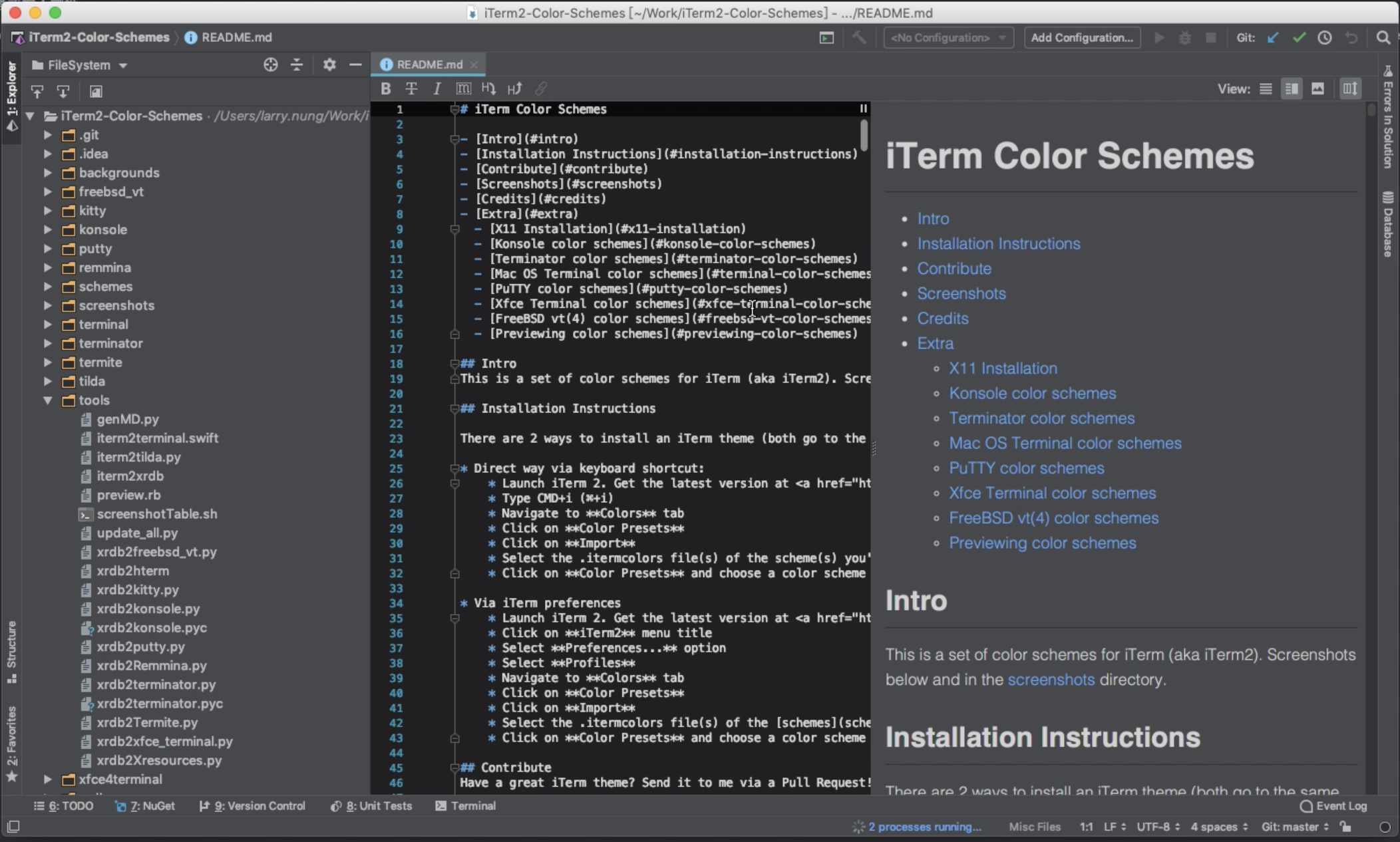Image resolution: width=1400 pixels, height=842 pixels.
Task: Toggle the split layout button beside View icons
Action: [x=1350, y=88]
